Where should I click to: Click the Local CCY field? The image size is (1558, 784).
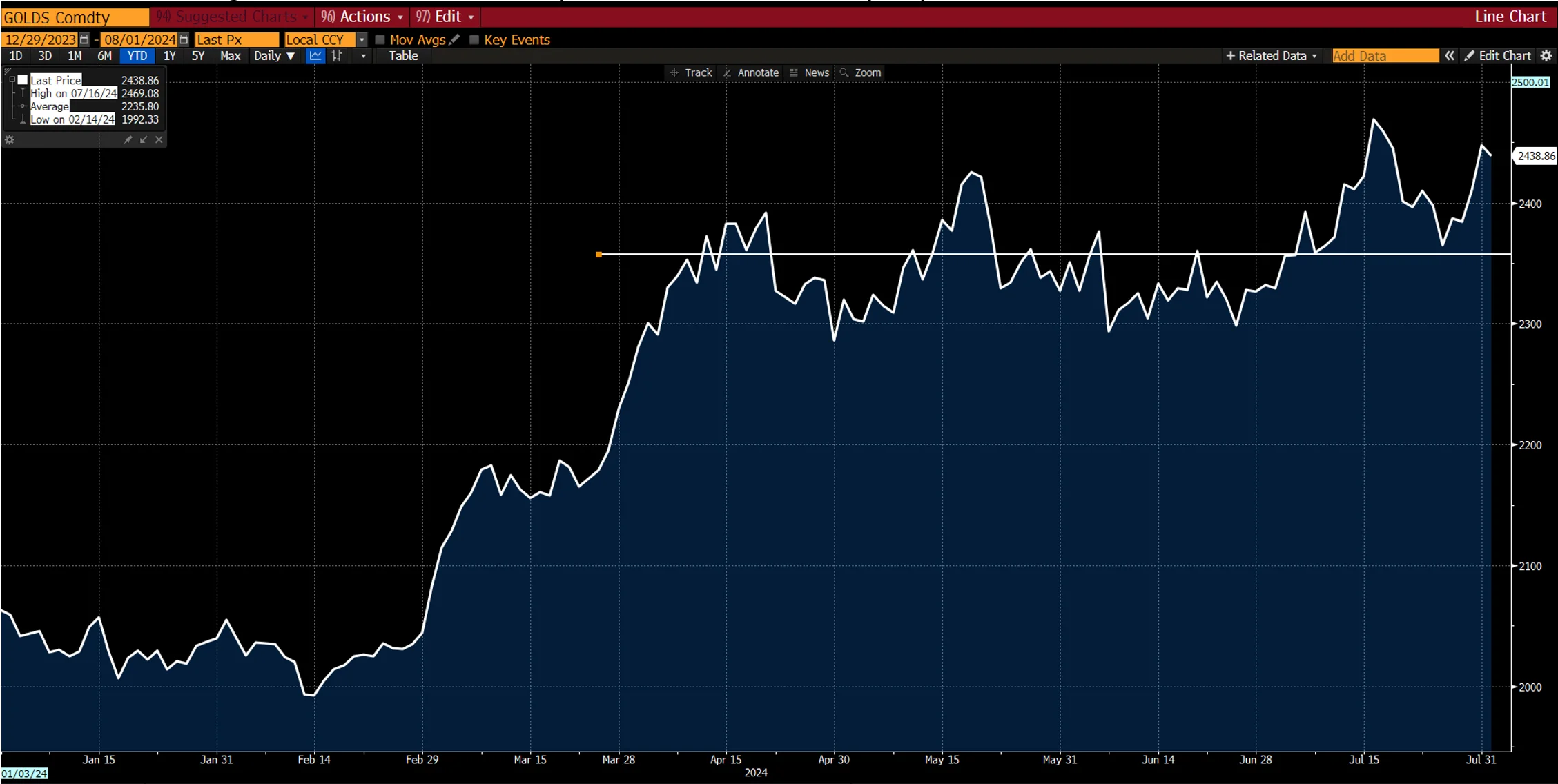[x=320, y=40]
